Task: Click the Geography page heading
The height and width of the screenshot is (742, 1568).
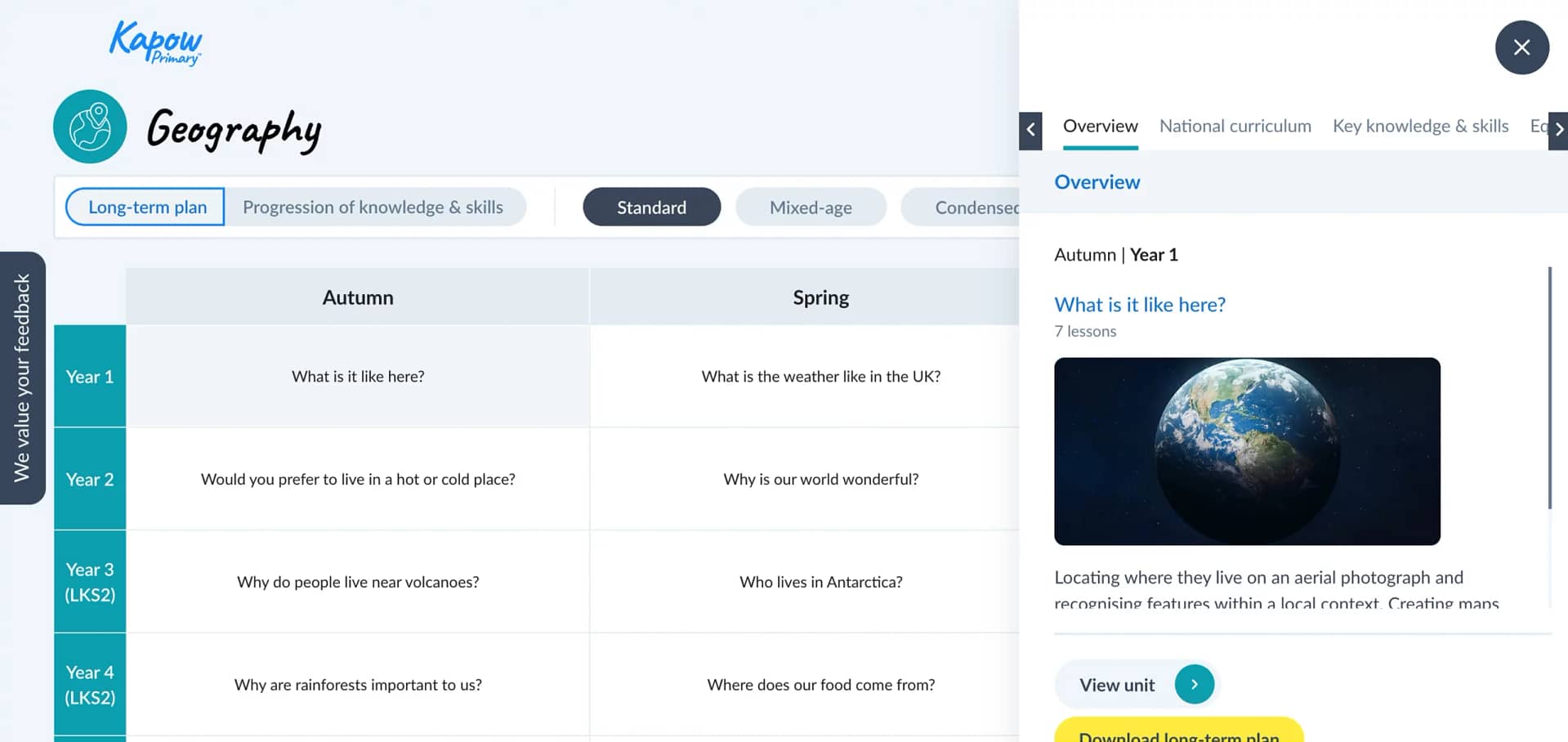Action: tap(234, 129)
